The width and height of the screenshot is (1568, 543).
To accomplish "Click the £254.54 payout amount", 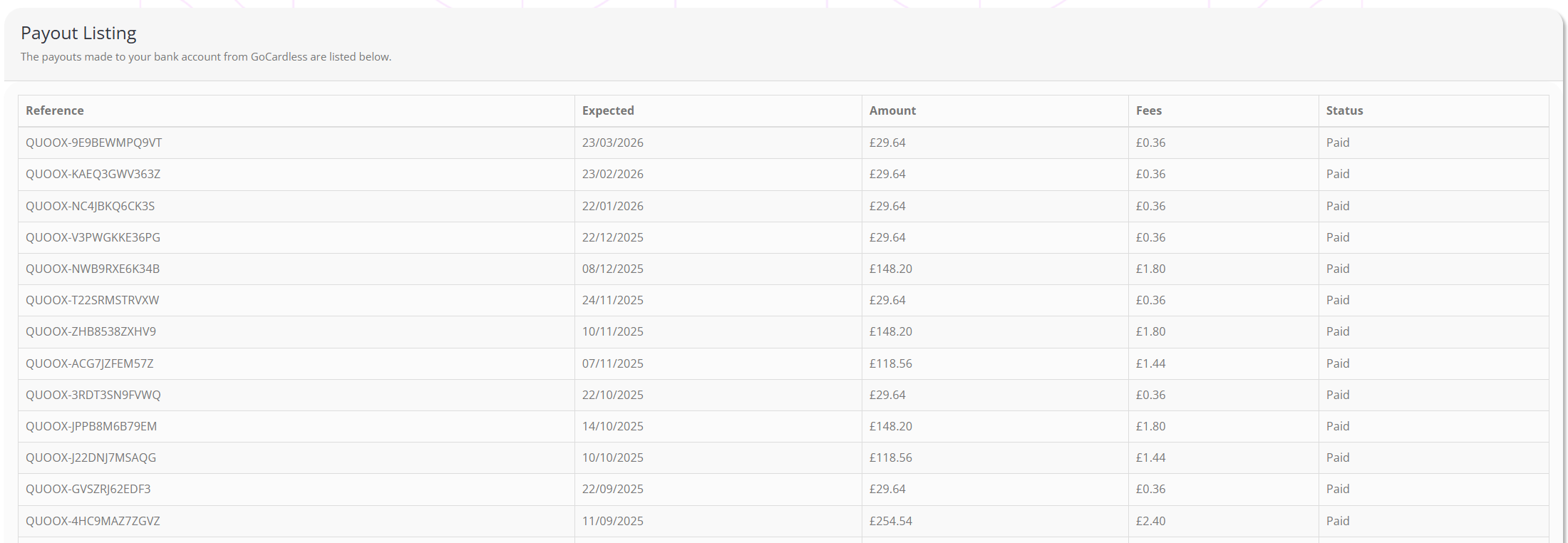I will click(890, 521).
